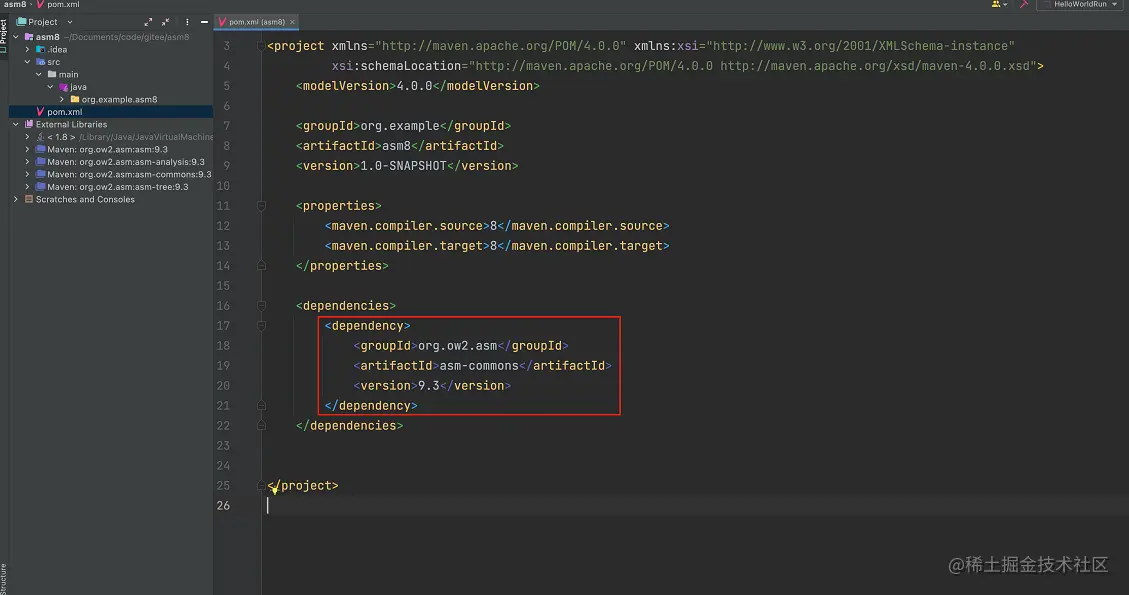Click line number 10 in the gutter
The image size is (1129, 595).
click(223, 186)
